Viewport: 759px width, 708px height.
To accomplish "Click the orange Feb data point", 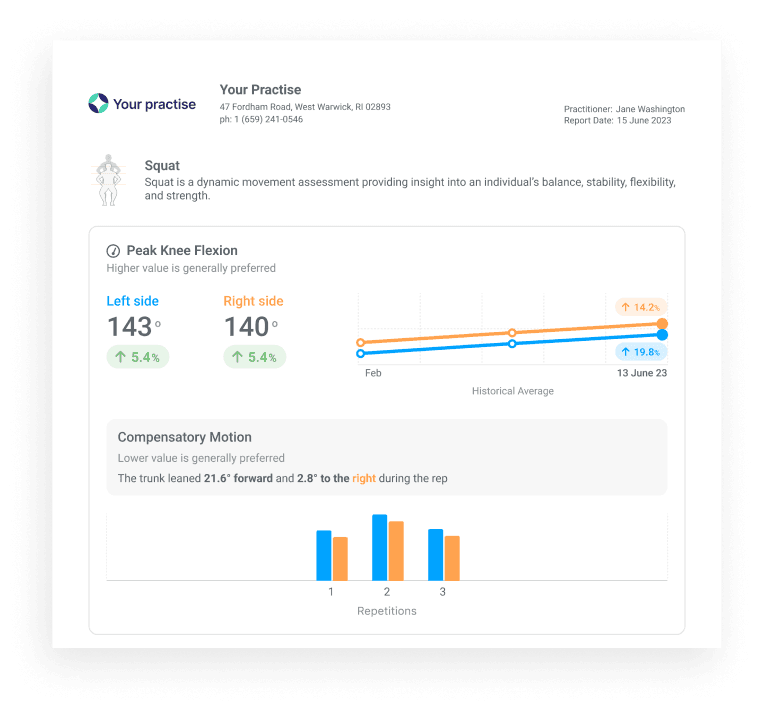I will (360, 343).
